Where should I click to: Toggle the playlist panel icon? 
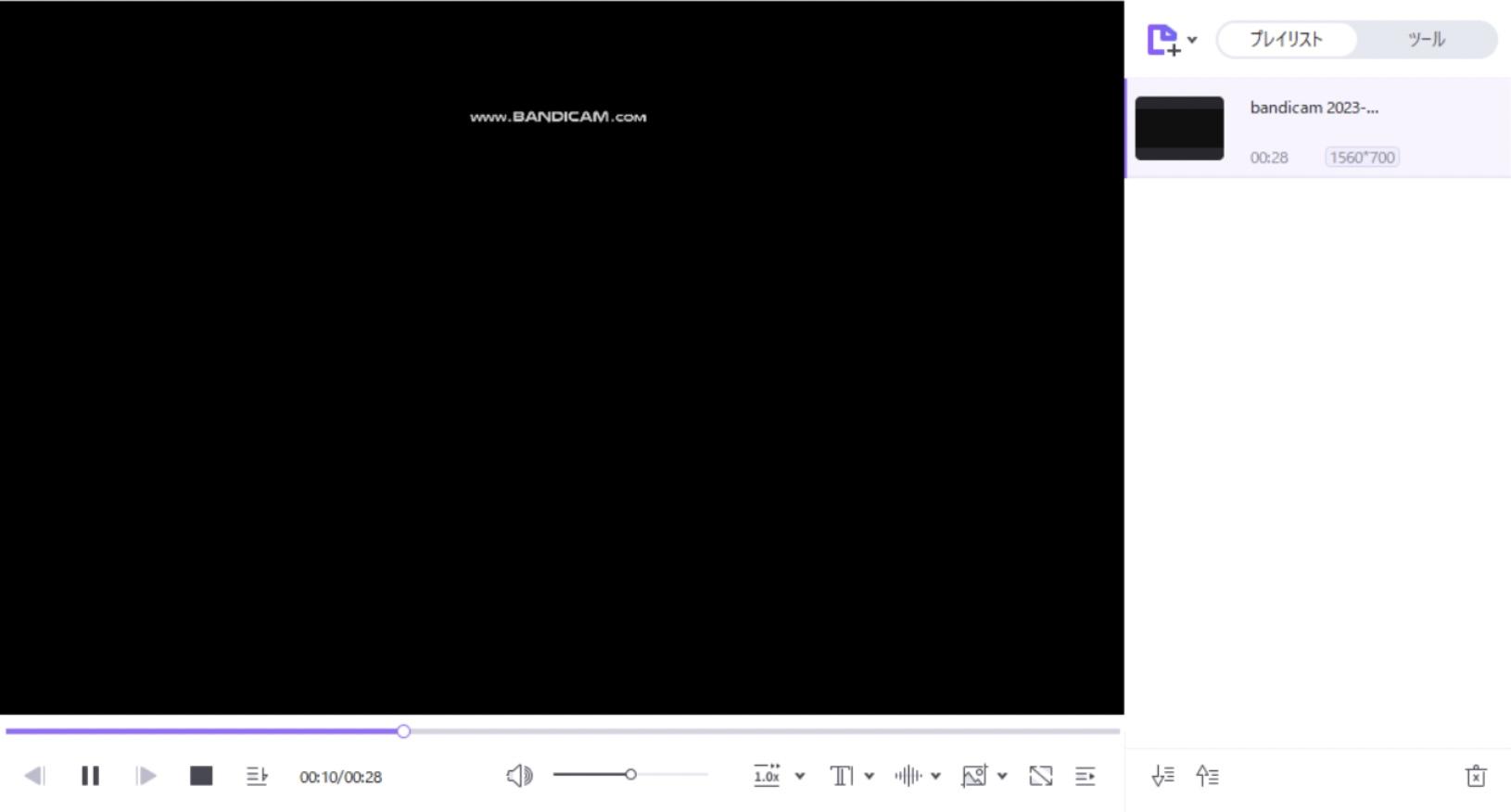point(1086,776)
